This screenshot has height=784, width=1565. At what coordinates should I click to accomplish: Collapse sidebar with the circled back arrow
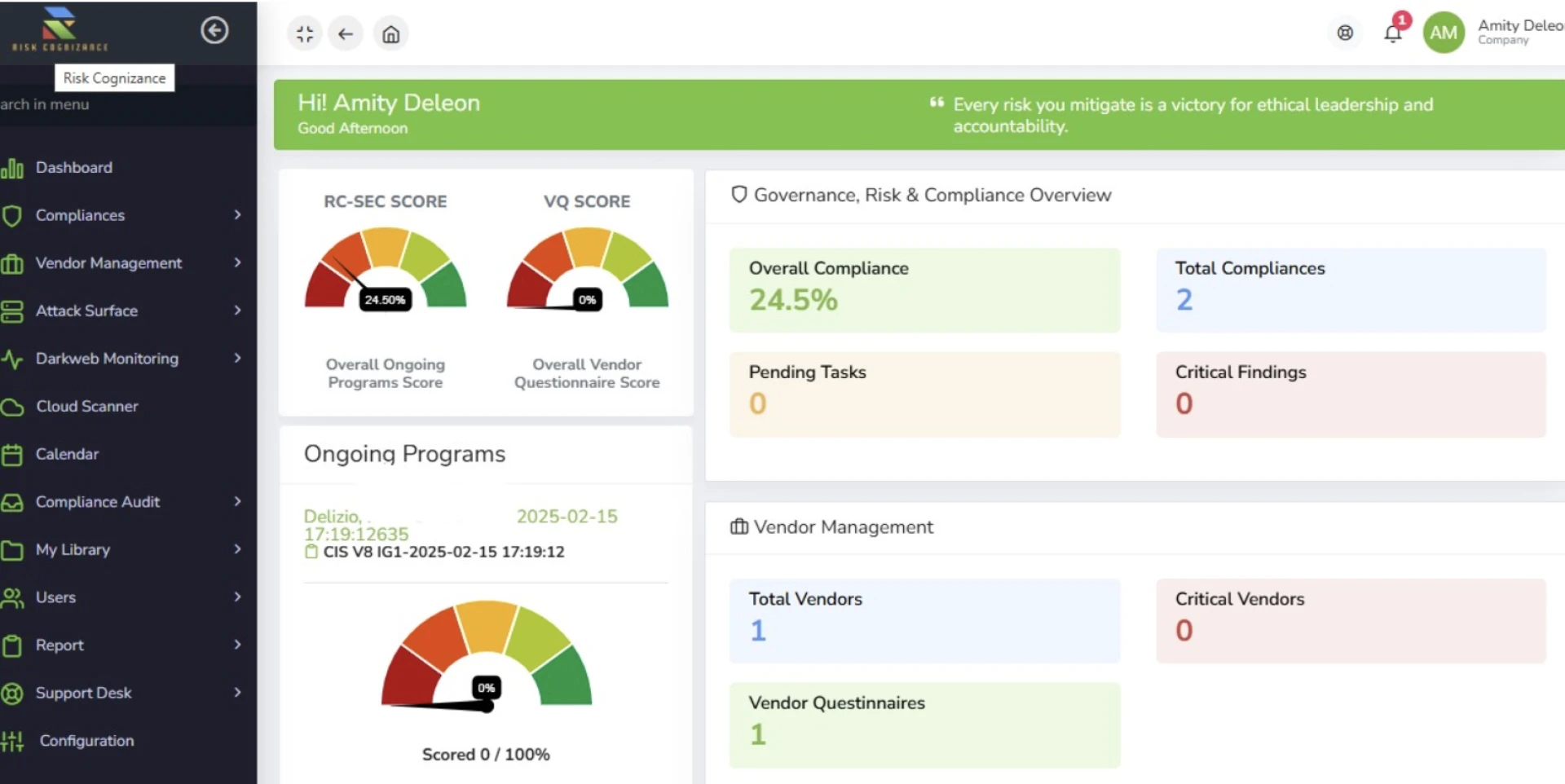(214, 31)
